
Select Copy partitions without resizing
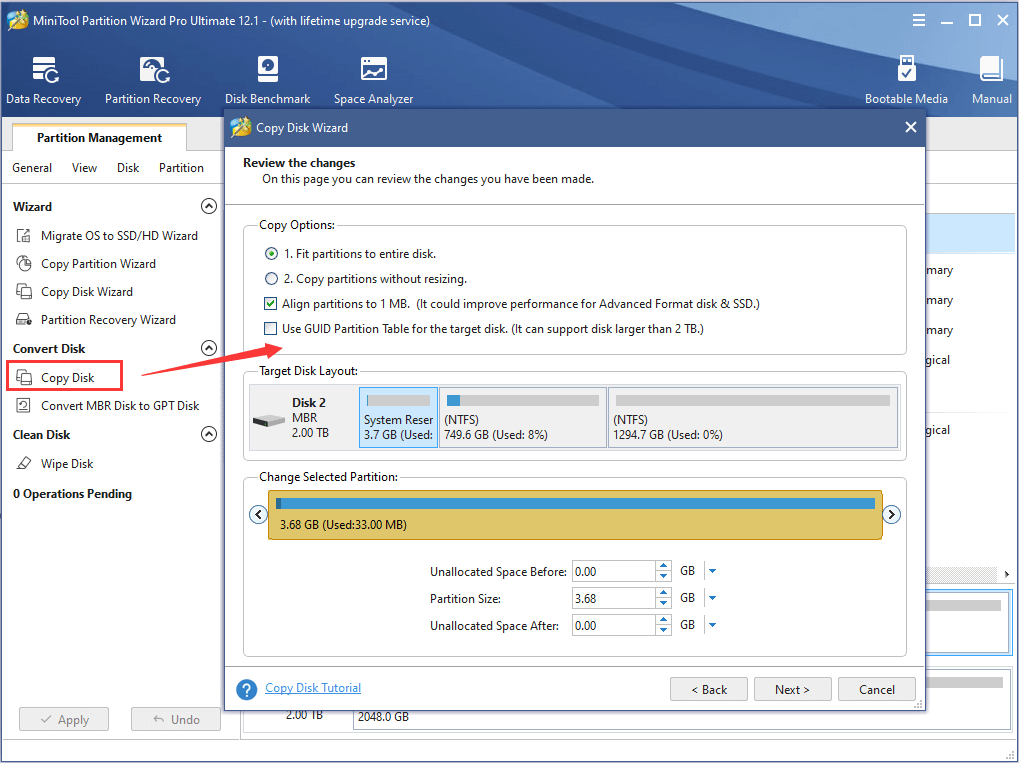click(x=271, y=279)
